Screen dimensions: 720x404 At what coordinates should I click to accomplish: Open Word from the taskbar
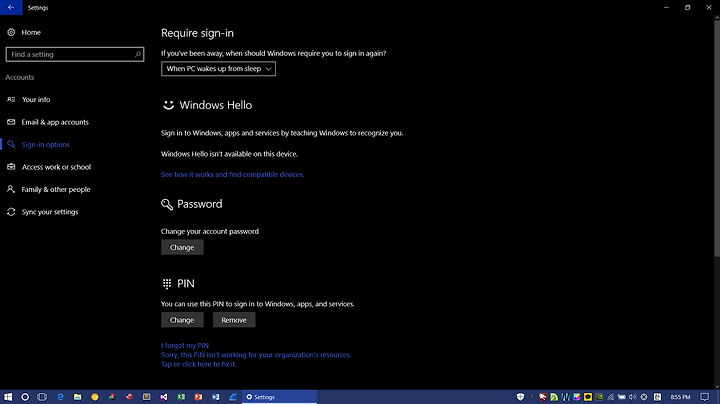click(x=215, y=397)
